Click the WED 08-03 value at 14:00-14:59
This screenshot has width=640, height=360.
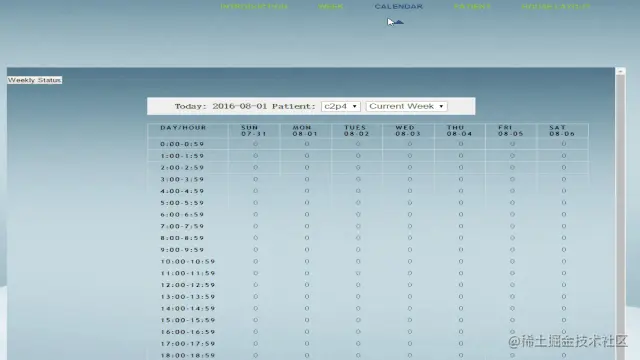pos(410,308)
